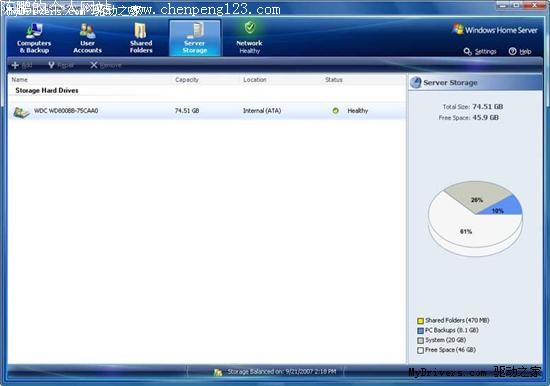Select the Server Storage tab
The width and height of the screenshot is (550, 386).
click(x=195, y=38)
